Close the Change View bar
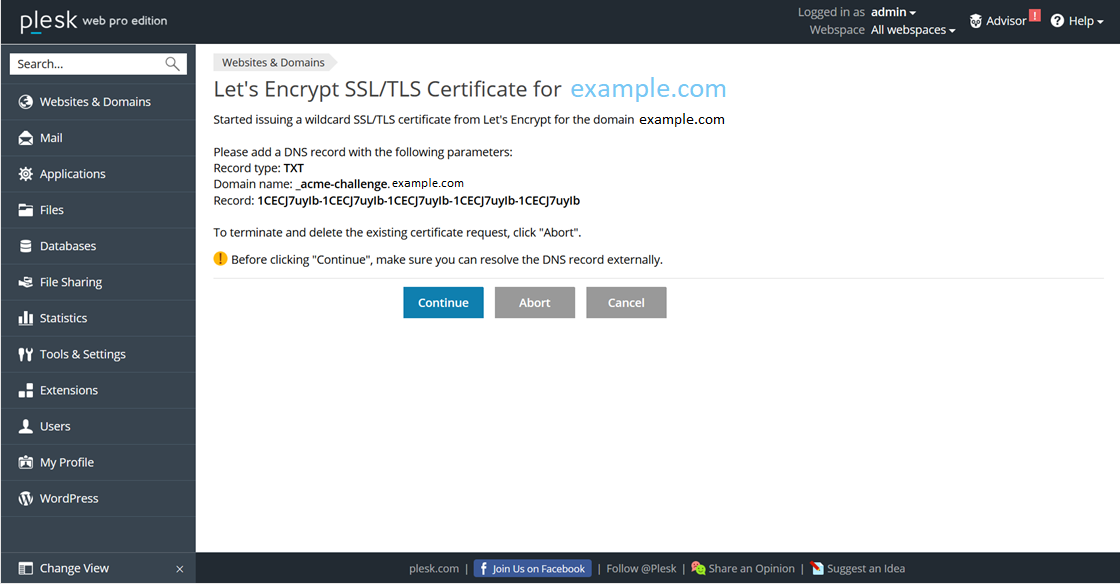This screenshot has width=1120, height=584. coord(180,569)
